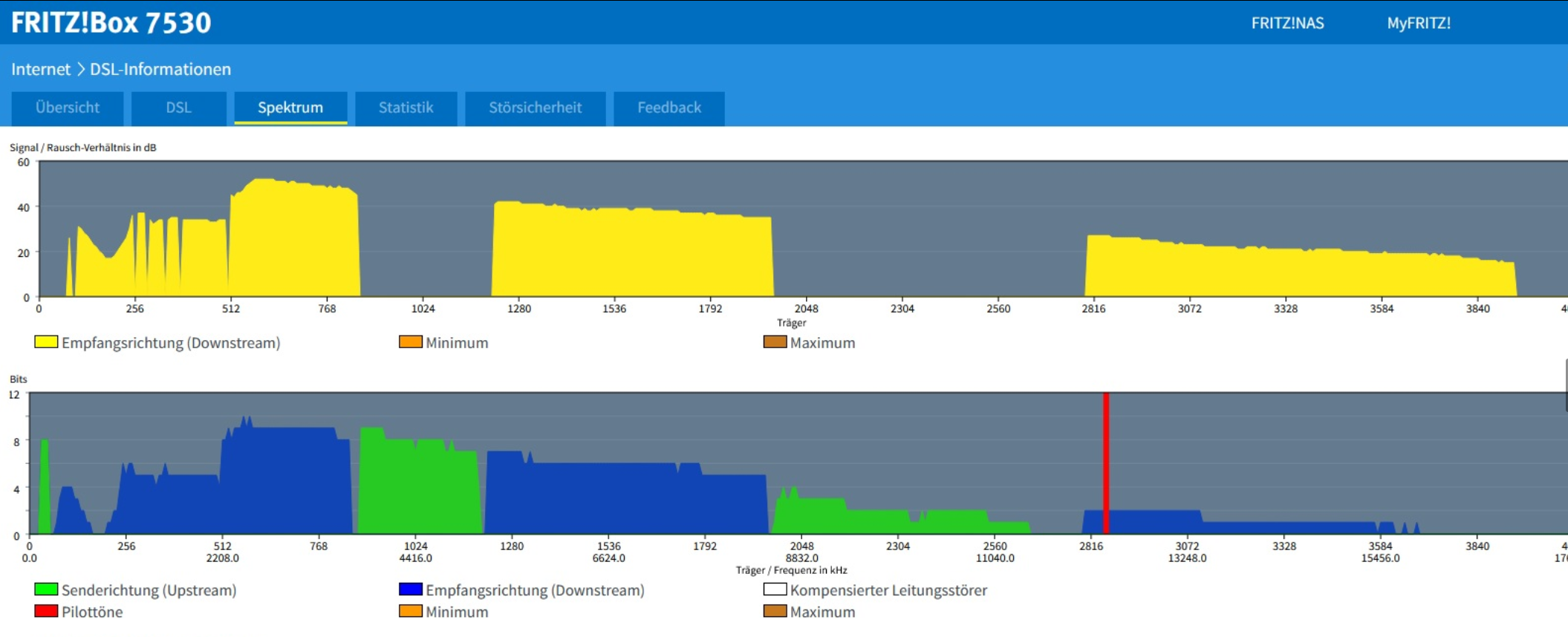Click the yellow Downstream swatch in SNR legend
The image size is (1568, 637).
click(46, 342)
